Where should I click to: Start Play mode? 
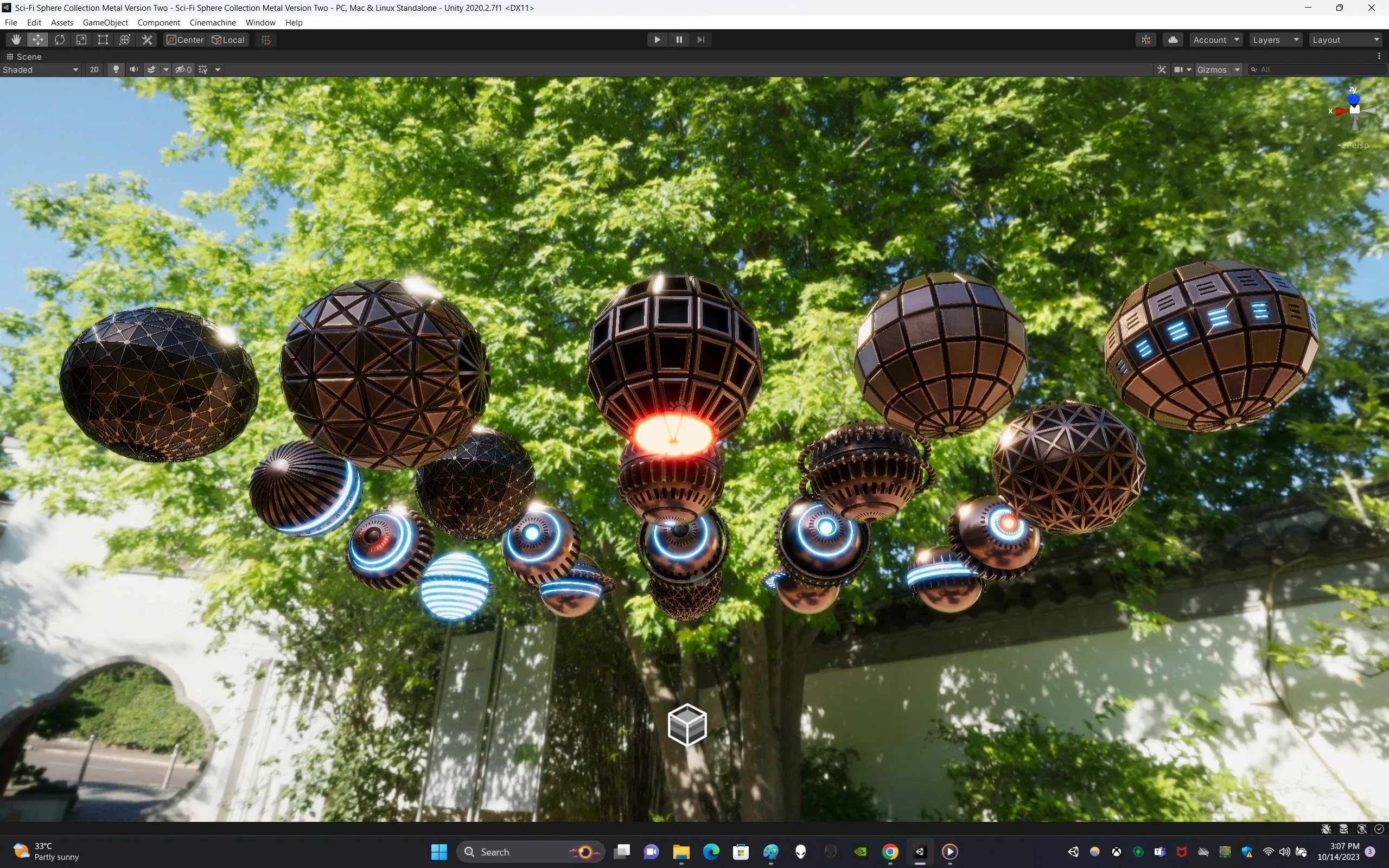[657, 40]
